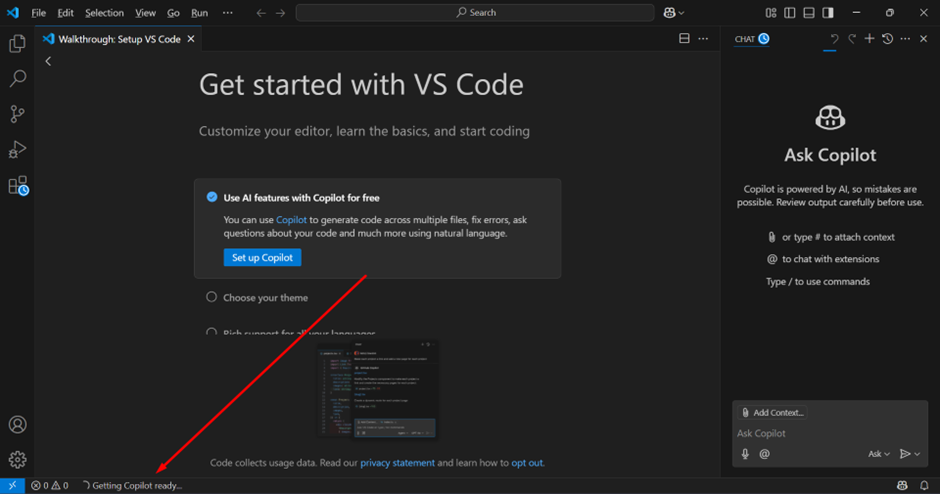The height and width of the screenshot is (494, 940).
Task: Click the VS Code logo in title bar
Action: tap(13, 13)
